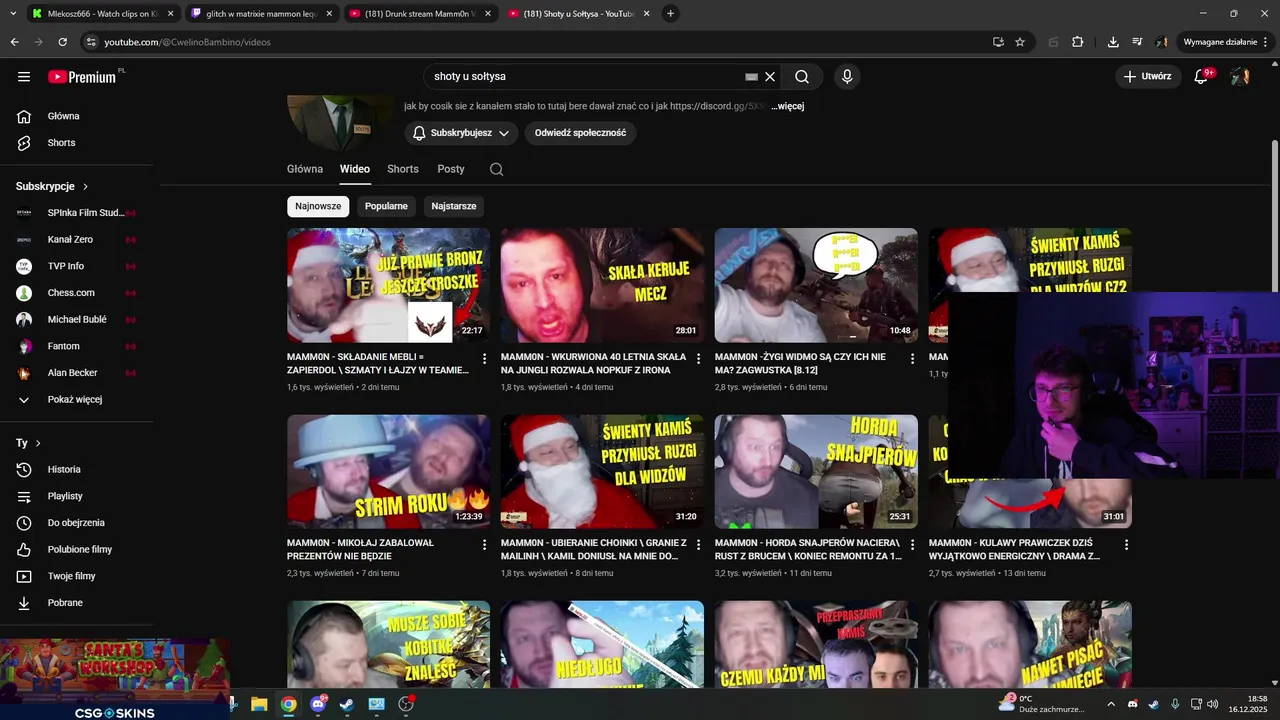The image size is (1280, 720).
Task: Open the YouTube hamburger guide menu
Action: click(x=24, y=76)
